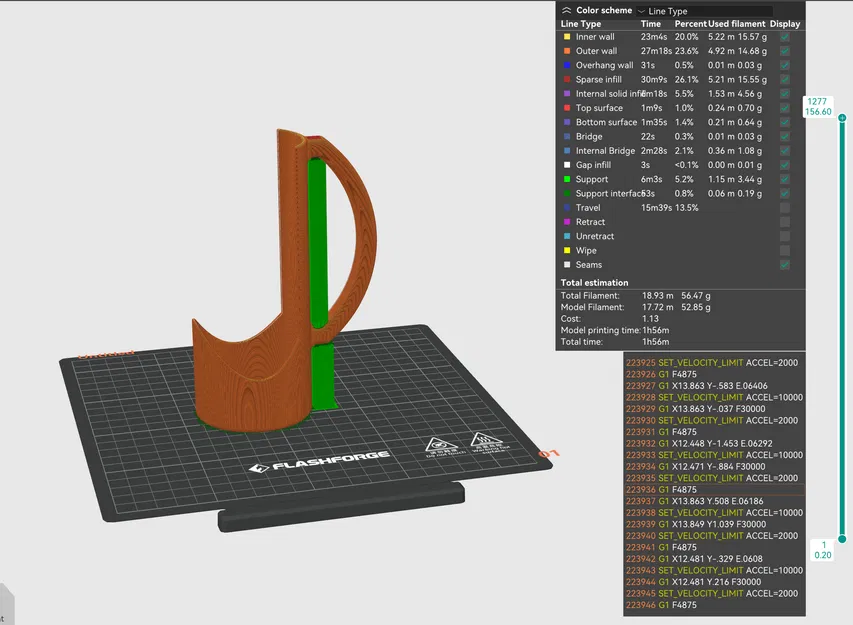Image resolution: width=853 pixels, height=625 pixels.
Task: Toggle the Support display checkbox off
Action: [x=785, y=180]
